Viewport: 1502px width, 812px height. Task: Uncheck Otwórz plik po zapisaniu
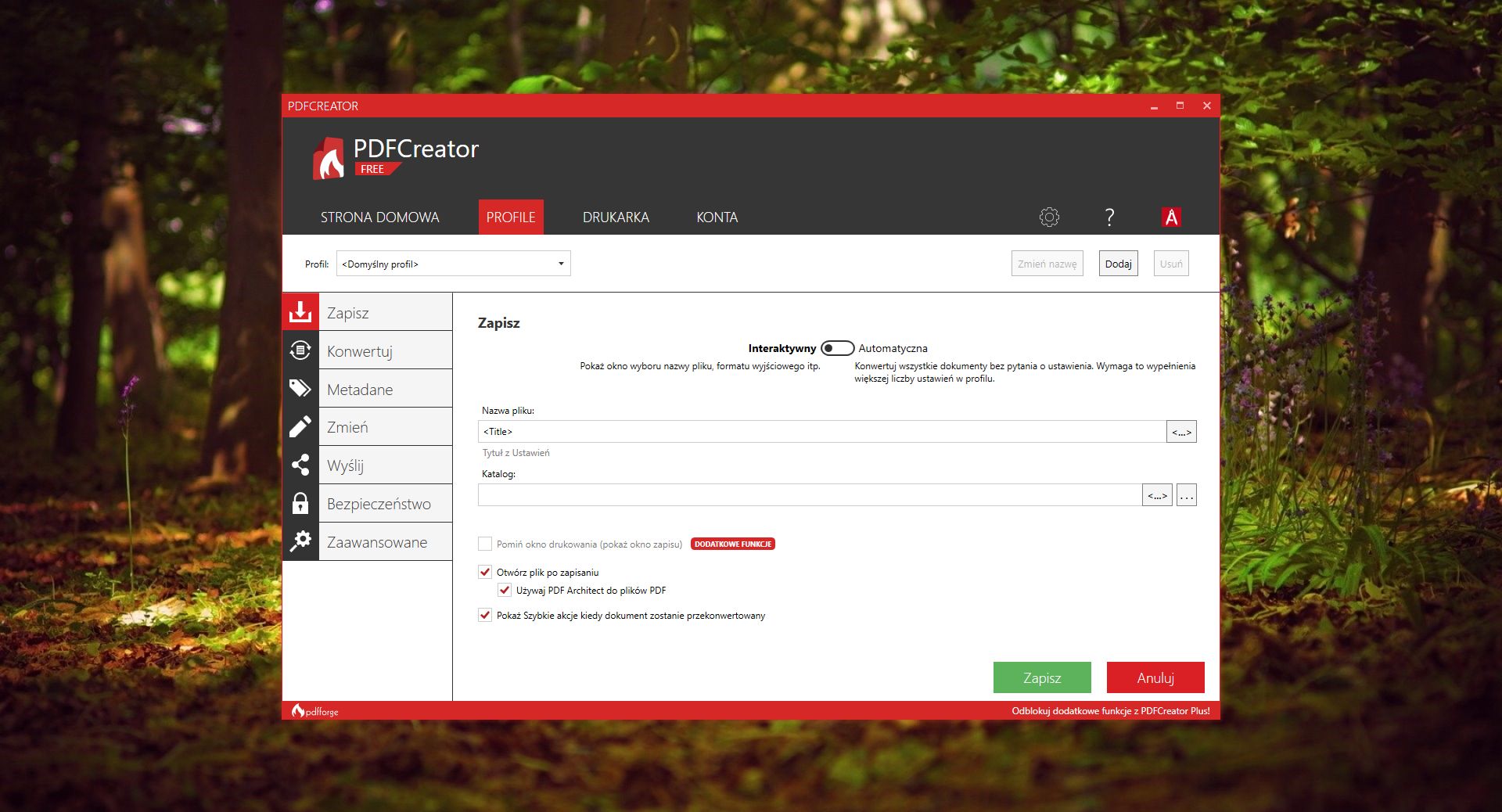pyautogui.click(x=483, y=572)
